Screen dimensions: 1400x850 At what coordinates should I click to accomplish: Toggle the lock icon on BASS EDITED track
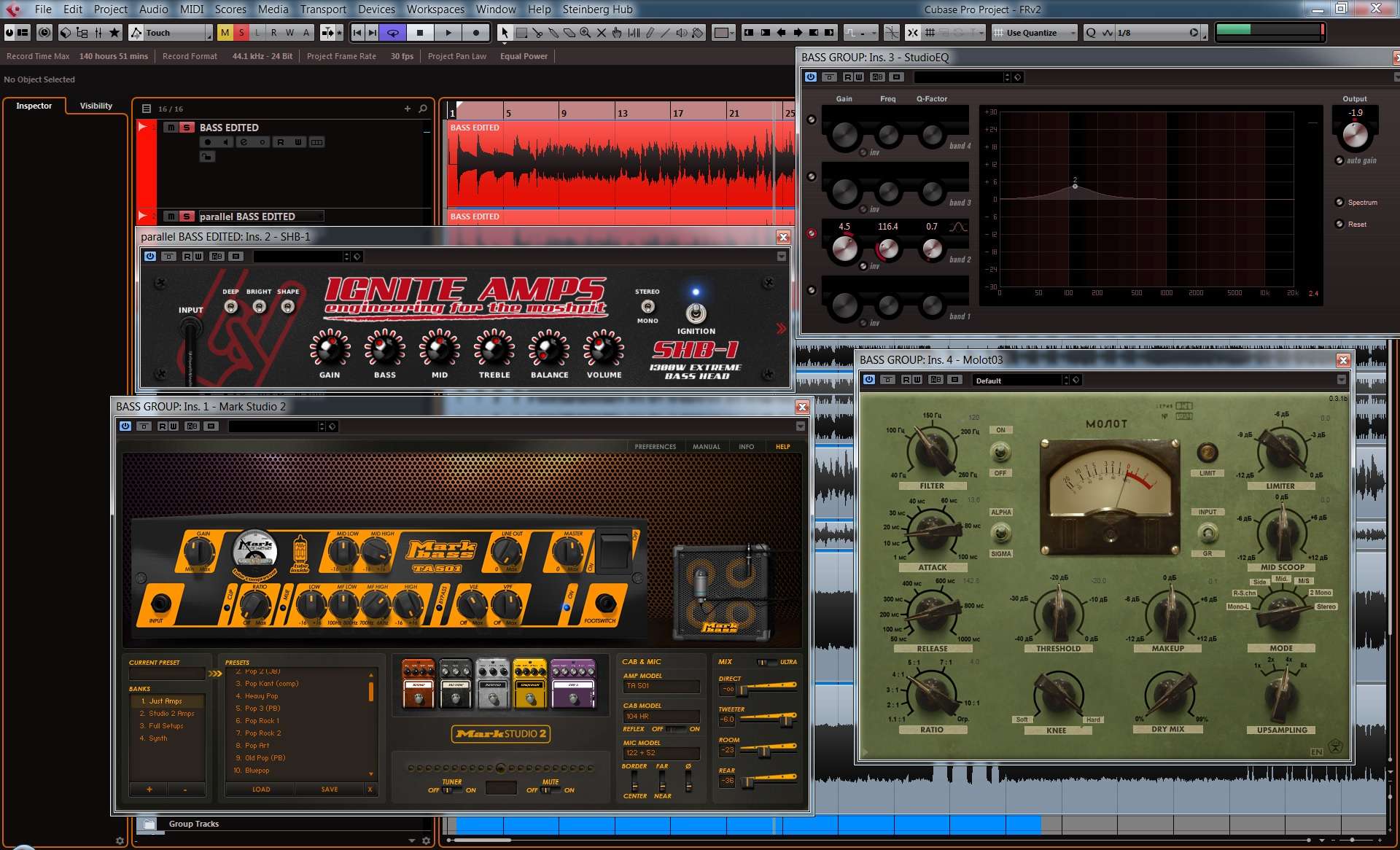click(207, 156)
